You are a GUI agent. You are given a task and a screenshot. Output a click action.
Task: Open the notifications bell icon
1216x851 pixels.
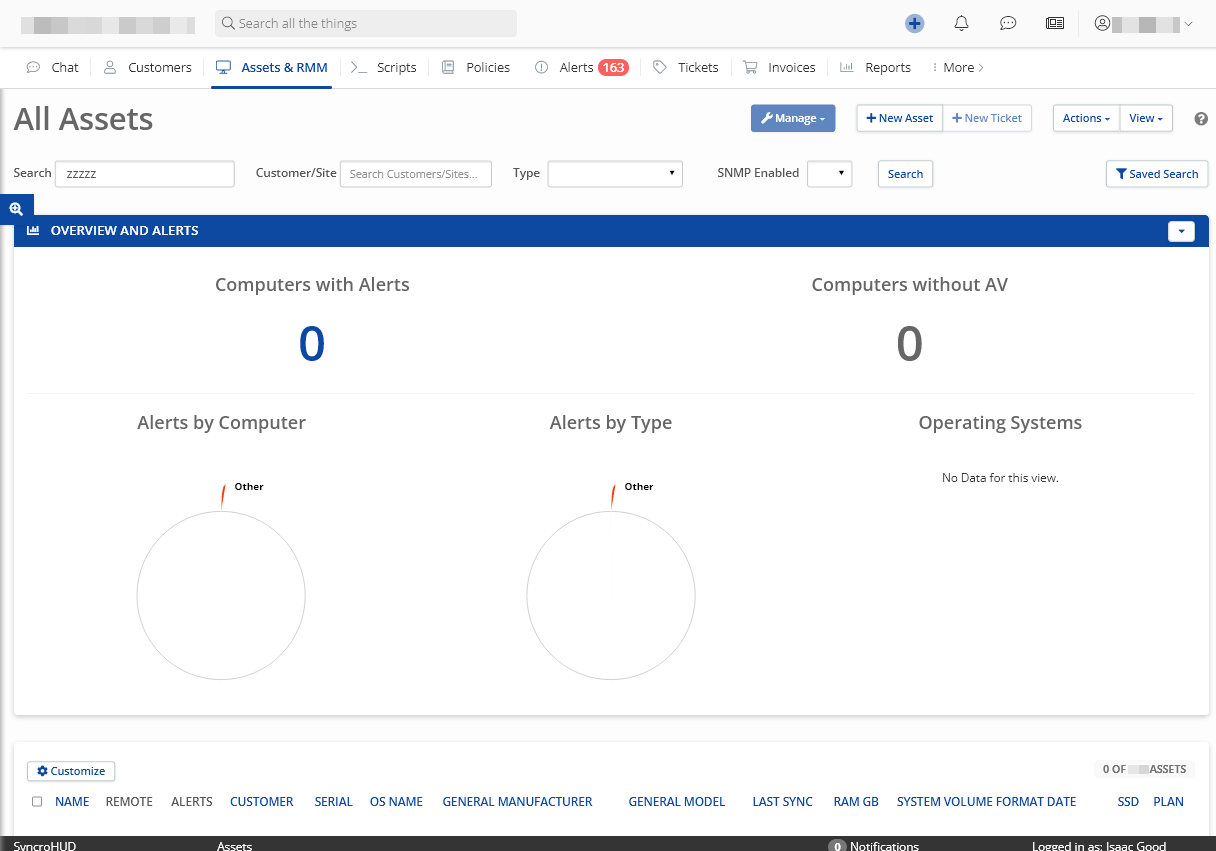point(961,23)
